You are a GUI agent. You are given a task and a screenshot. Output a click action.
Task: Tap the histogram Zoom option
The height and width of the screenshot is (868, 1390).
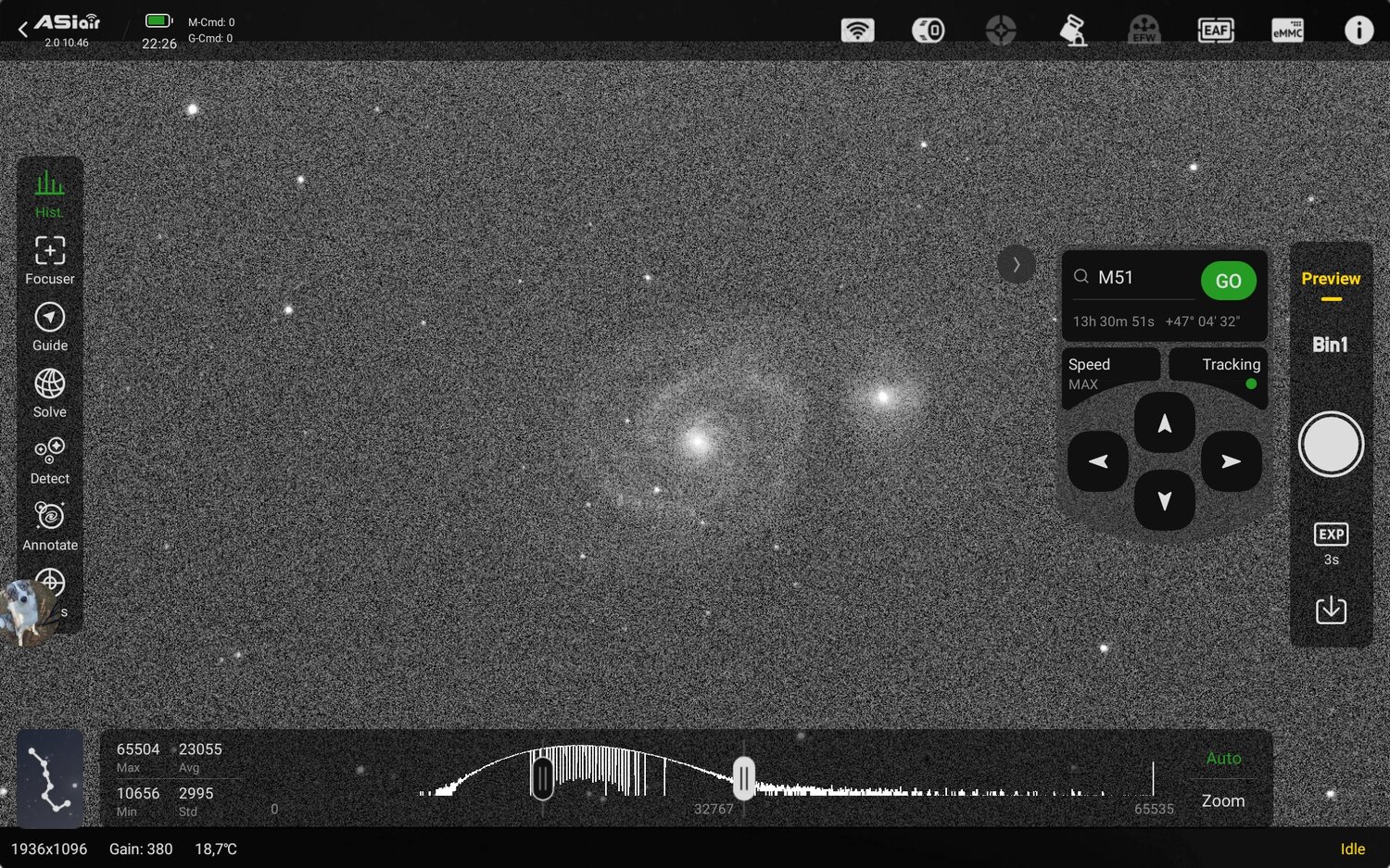(1223, 800)
